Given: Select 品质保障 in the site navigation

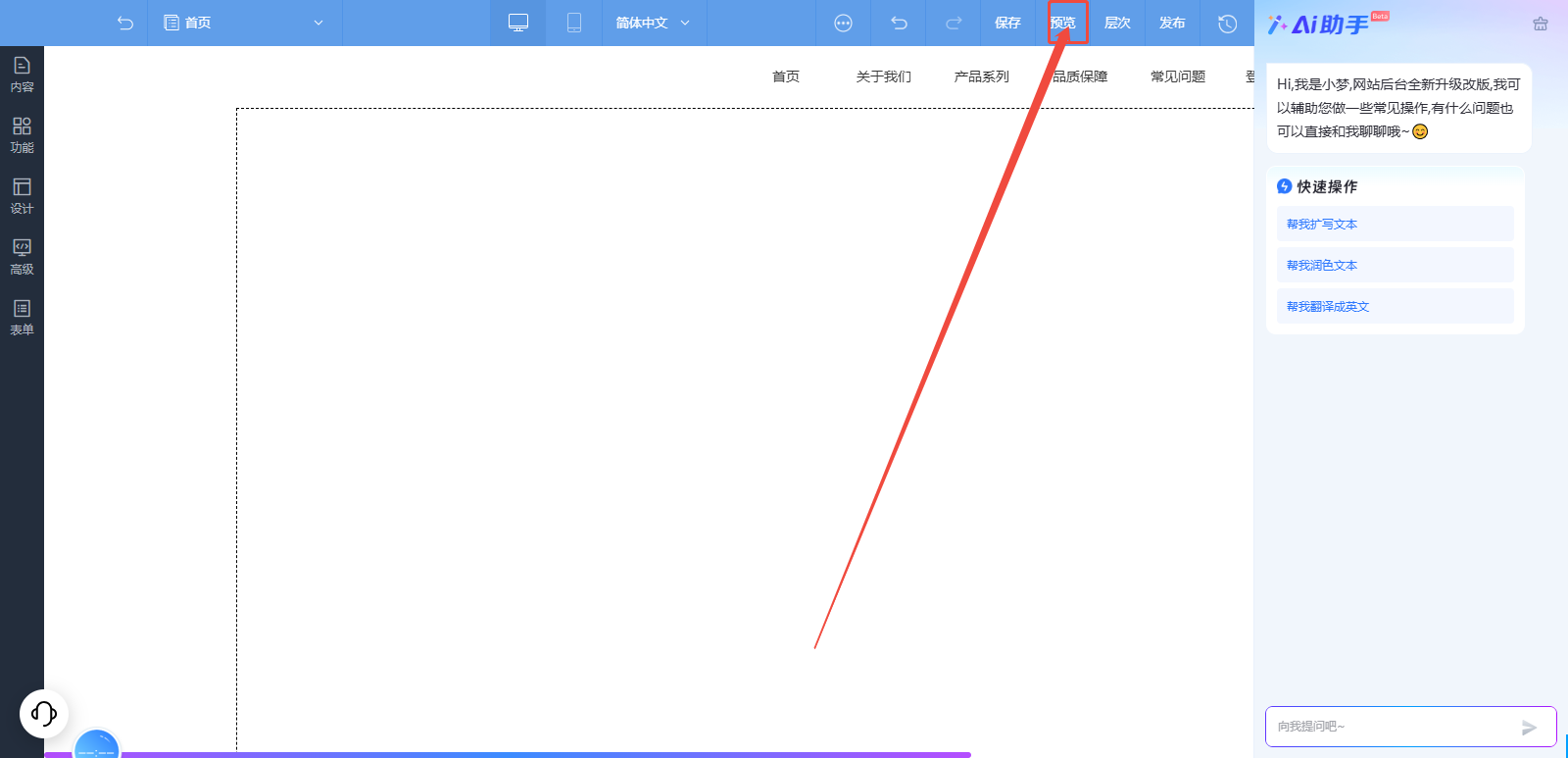Looking at the screenshot, I should (1080, 76).
